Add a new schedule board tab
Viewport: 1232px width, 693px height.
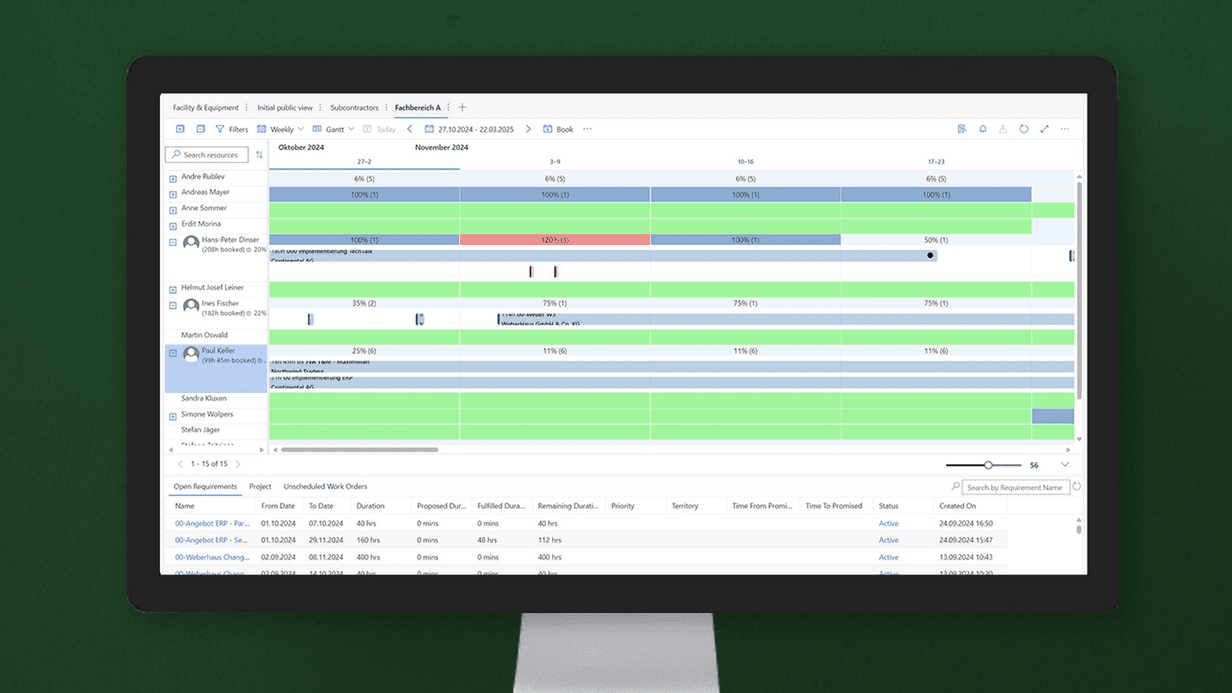click(462, 107)
